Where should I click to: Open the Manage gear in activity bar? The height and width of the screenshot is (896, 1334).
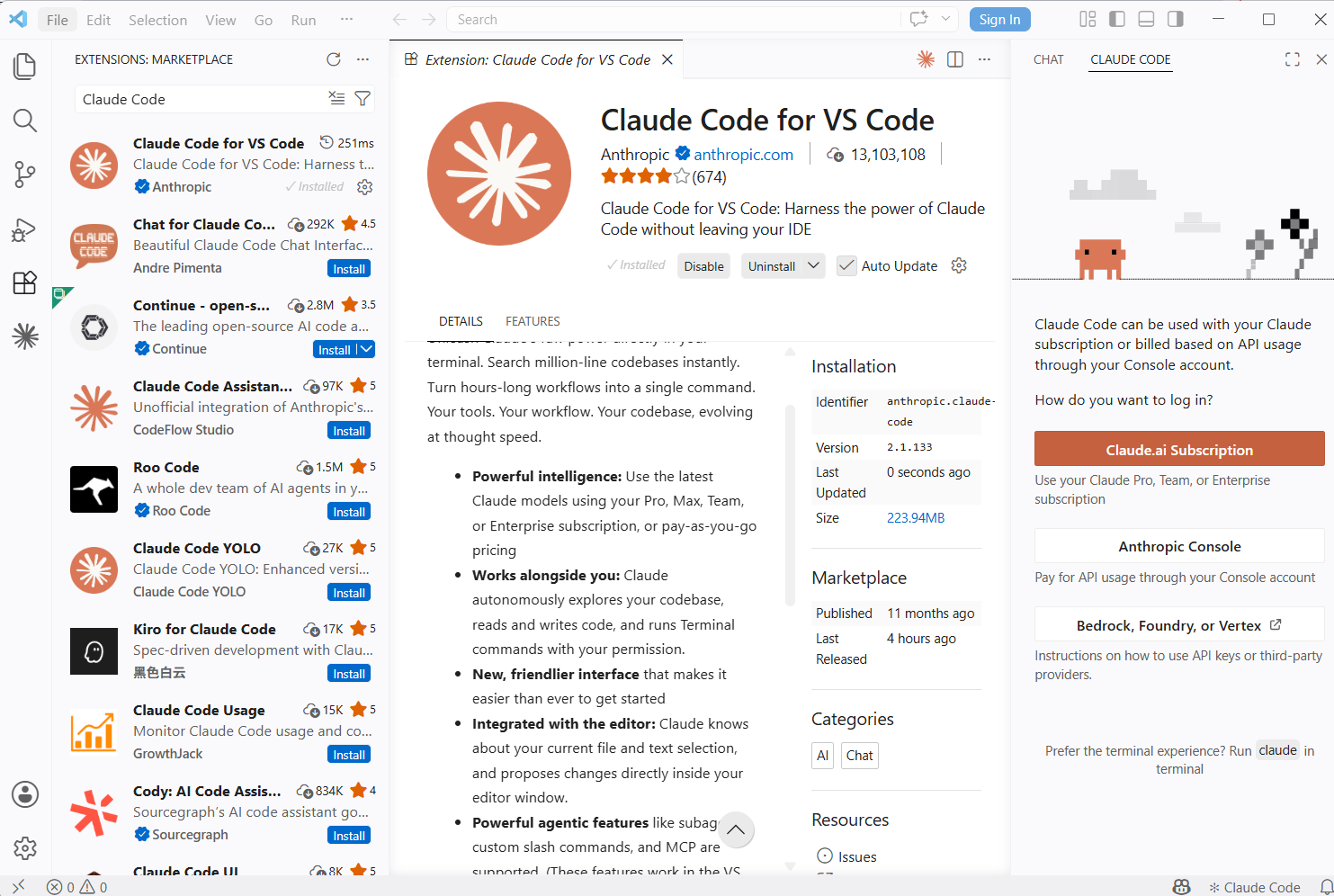point(25,847)
